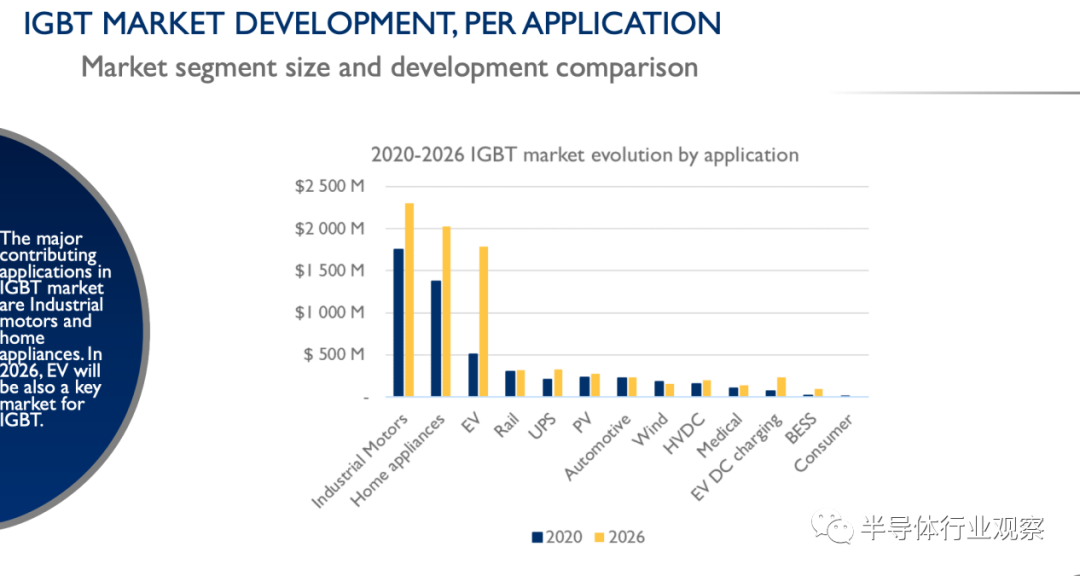Select the slide title "IGBT MARKET DEVELOPMENT, PER APPLICATION"

[x=373, y=23]
